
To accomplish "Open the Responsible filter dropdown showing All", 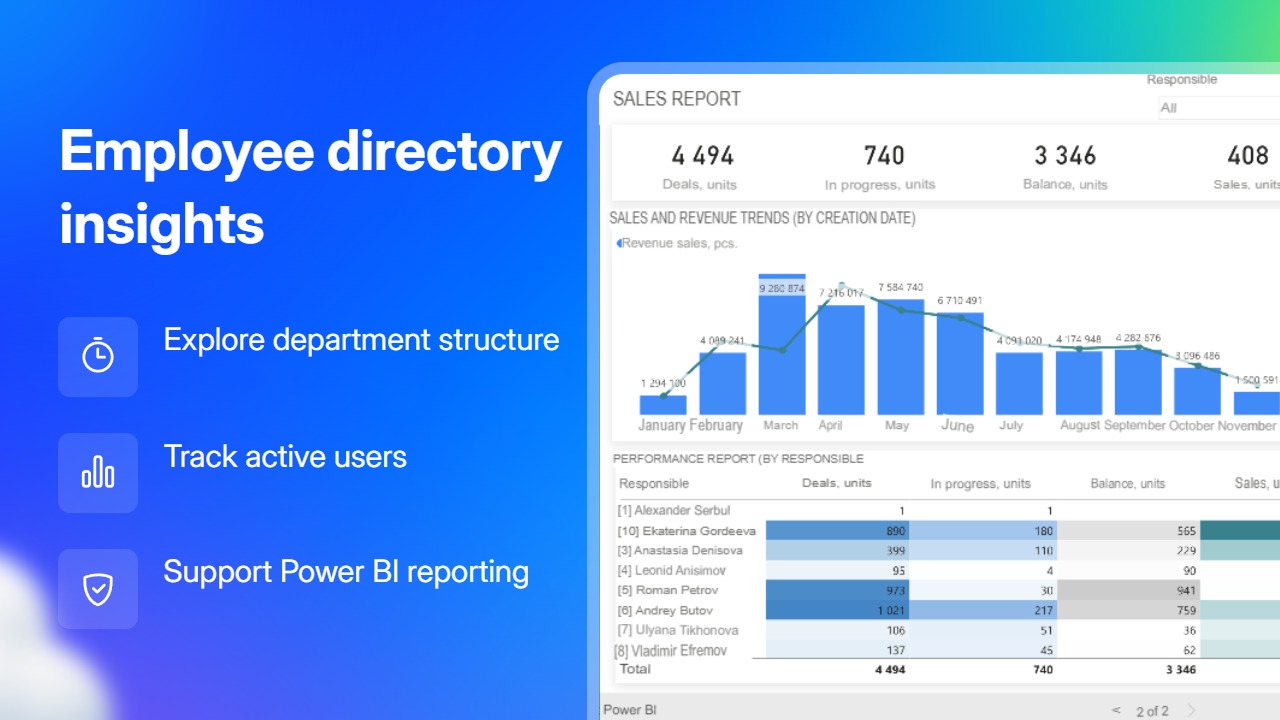I will (x=1219, y=108).
